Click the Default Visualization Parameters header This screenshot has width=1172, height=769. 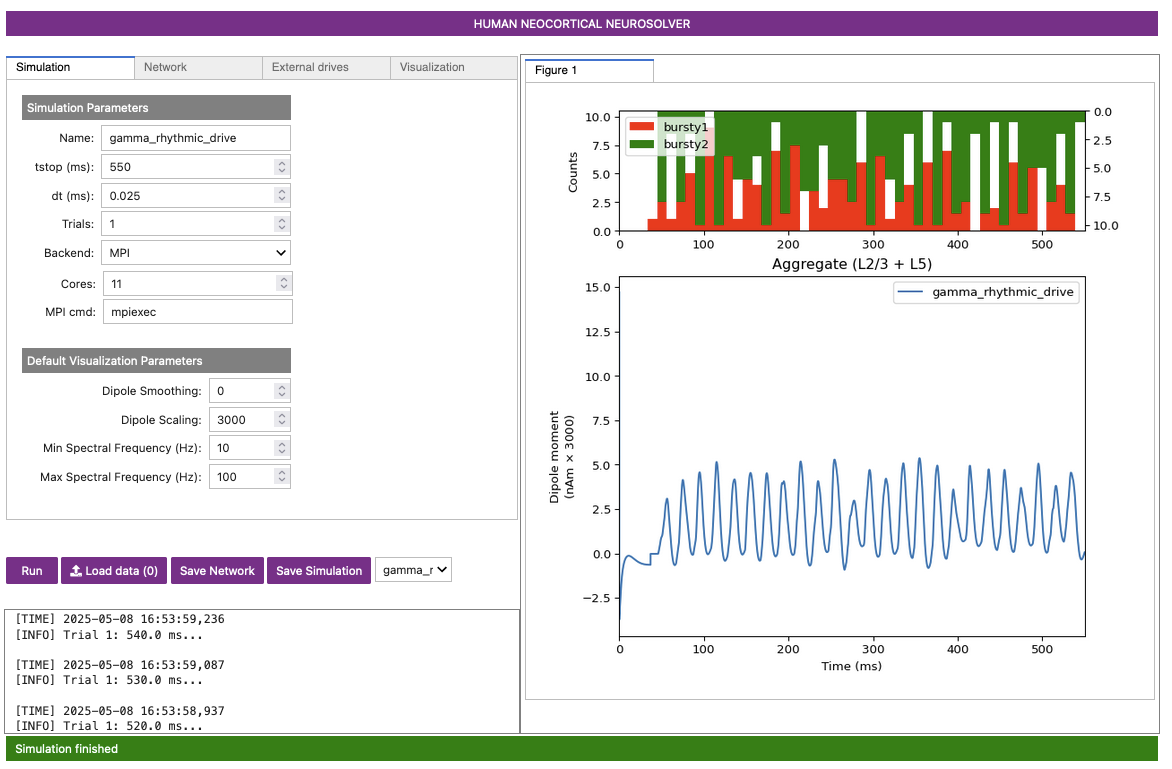click(156, 361)
